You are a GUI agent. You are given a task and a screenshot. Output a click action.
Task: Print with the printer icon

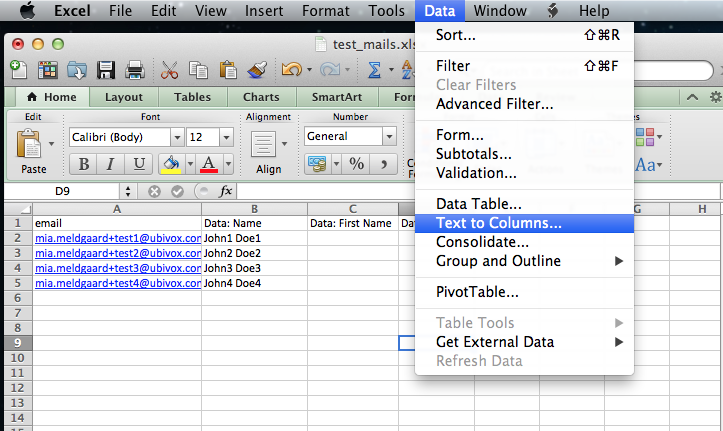click(x=135, y=70)
